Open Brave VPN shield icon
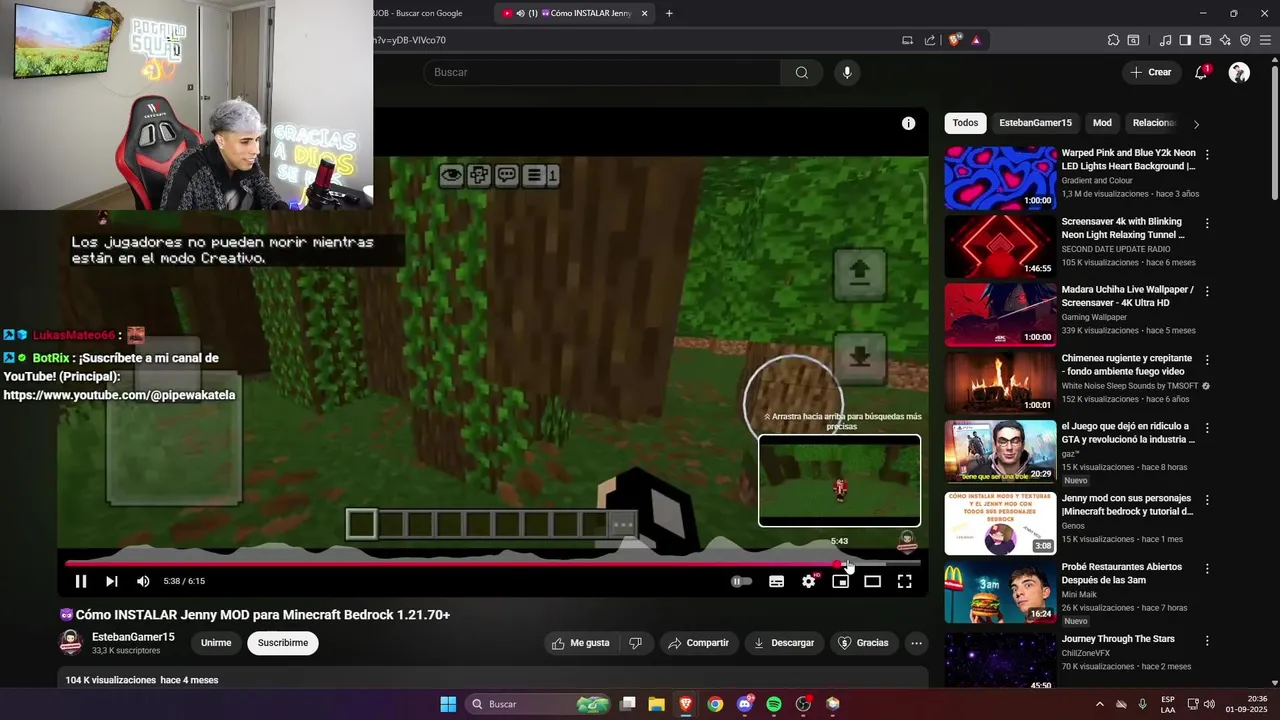Viewport: 1280px width, 720px height. [x=1245, y=40]
